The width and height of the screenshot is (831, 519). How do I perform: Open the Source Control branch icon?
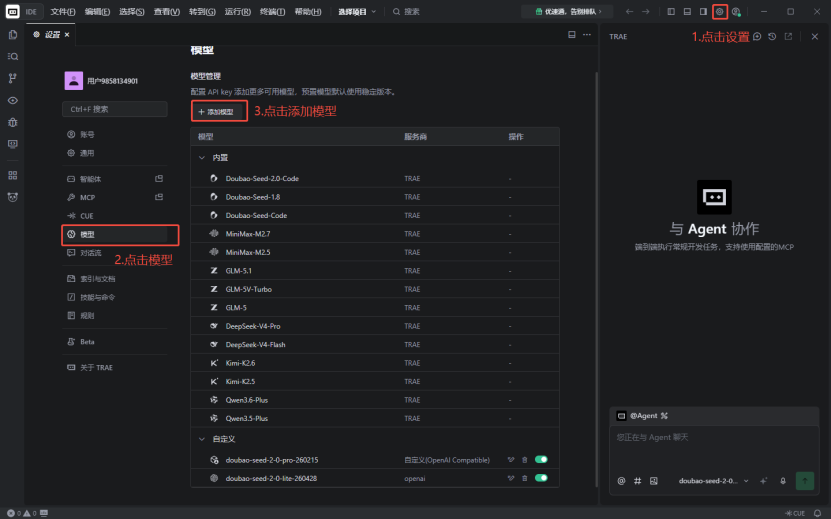[13, 78]
